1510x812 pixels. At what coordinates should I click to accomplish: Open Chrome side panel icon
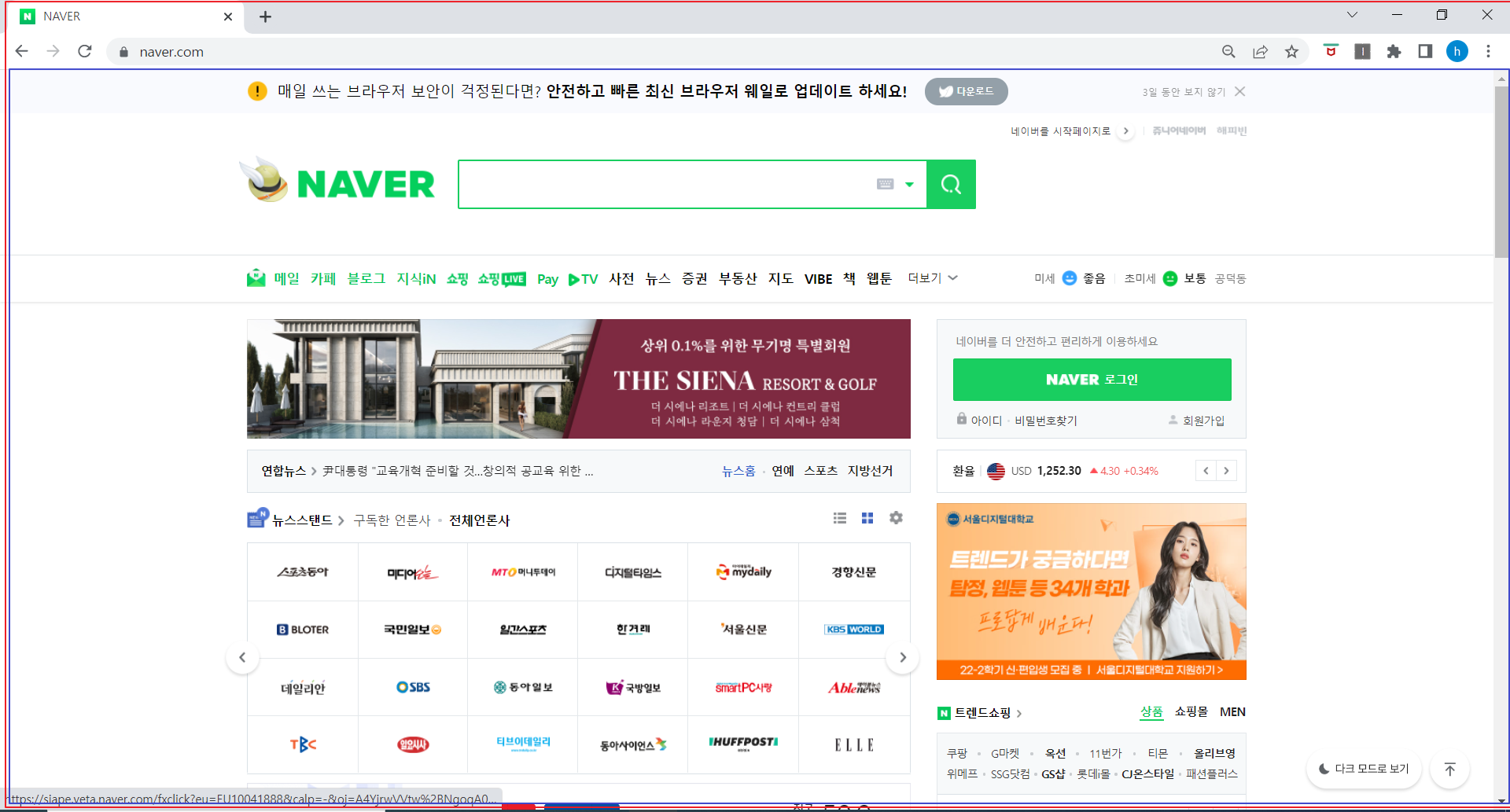coord(1425,51)
